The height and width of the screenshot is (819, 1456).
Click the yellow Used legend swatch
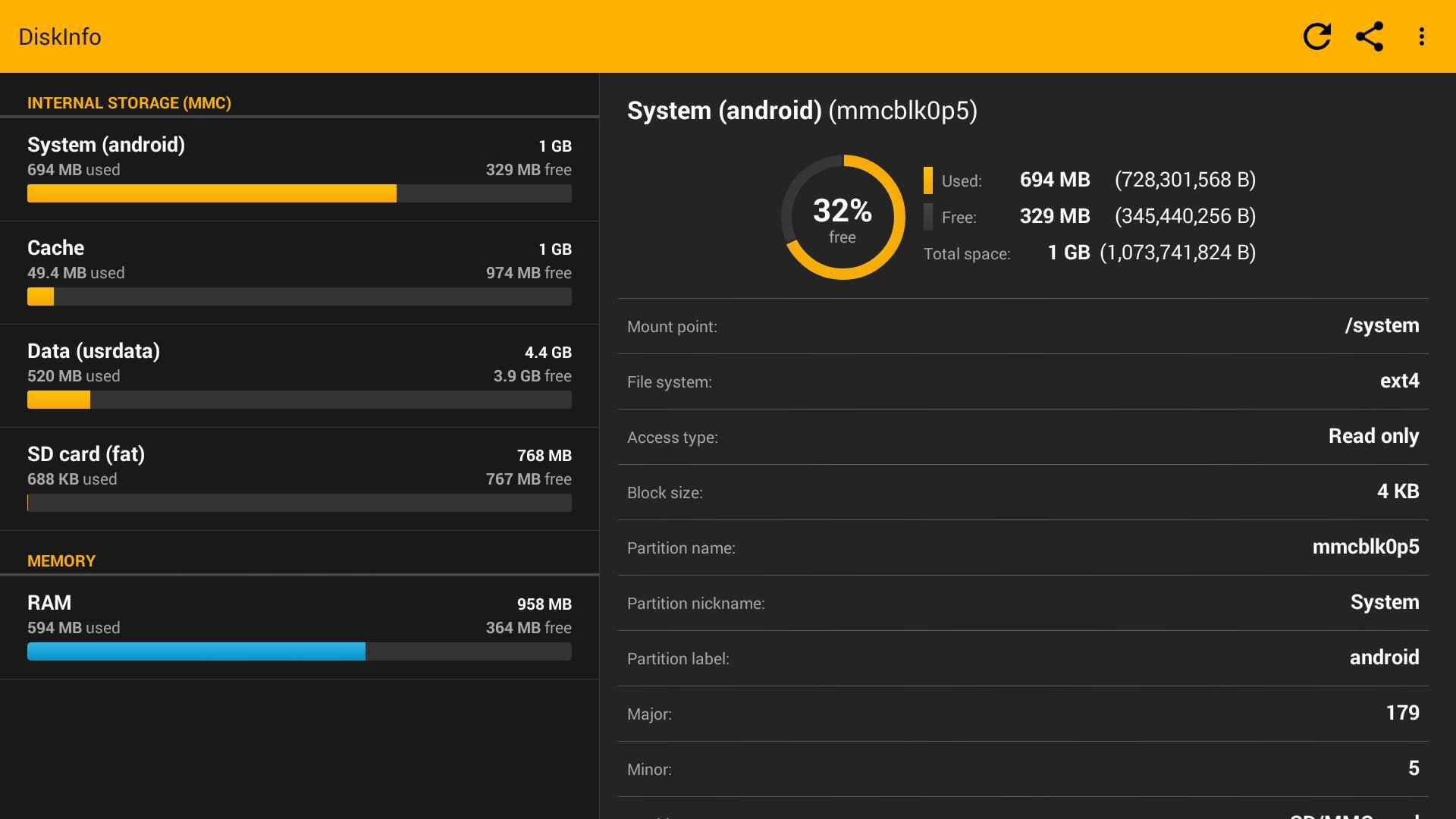928,180
